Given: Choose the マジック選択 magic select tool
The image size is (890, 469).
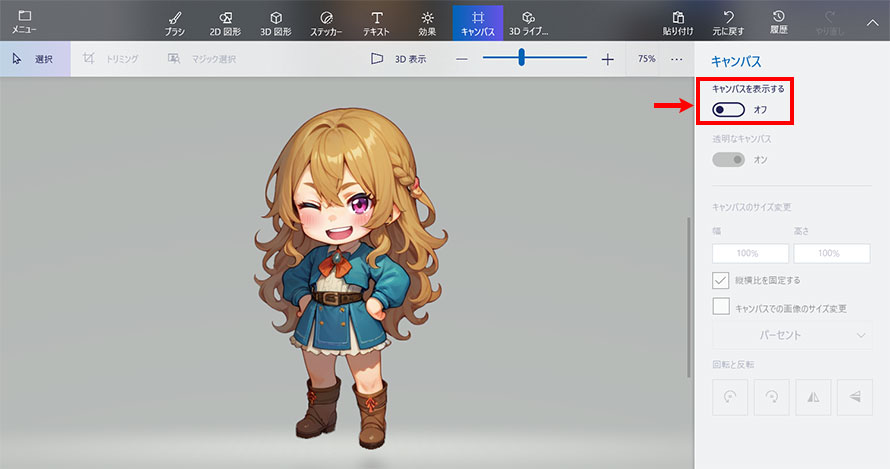Looking at the screenshot, I should (202, 58).
